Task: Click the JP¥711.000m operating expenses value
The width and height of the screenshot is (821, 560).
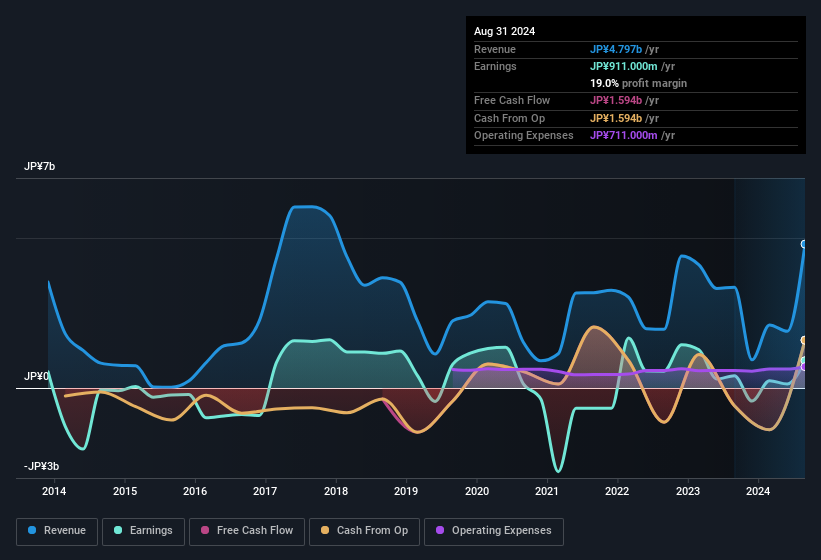Action: tap(624, 136)
